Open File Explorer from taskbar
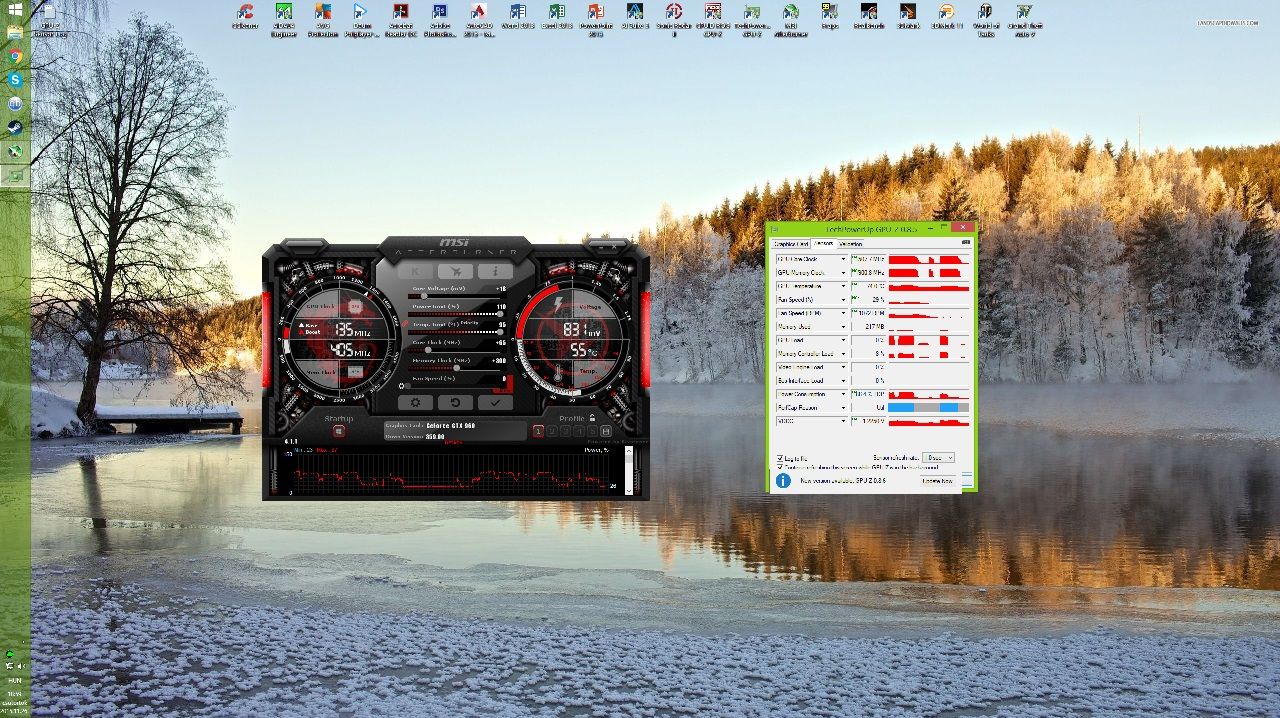The height and width of the screenshot is (718, 1280). tap(15, 32)
